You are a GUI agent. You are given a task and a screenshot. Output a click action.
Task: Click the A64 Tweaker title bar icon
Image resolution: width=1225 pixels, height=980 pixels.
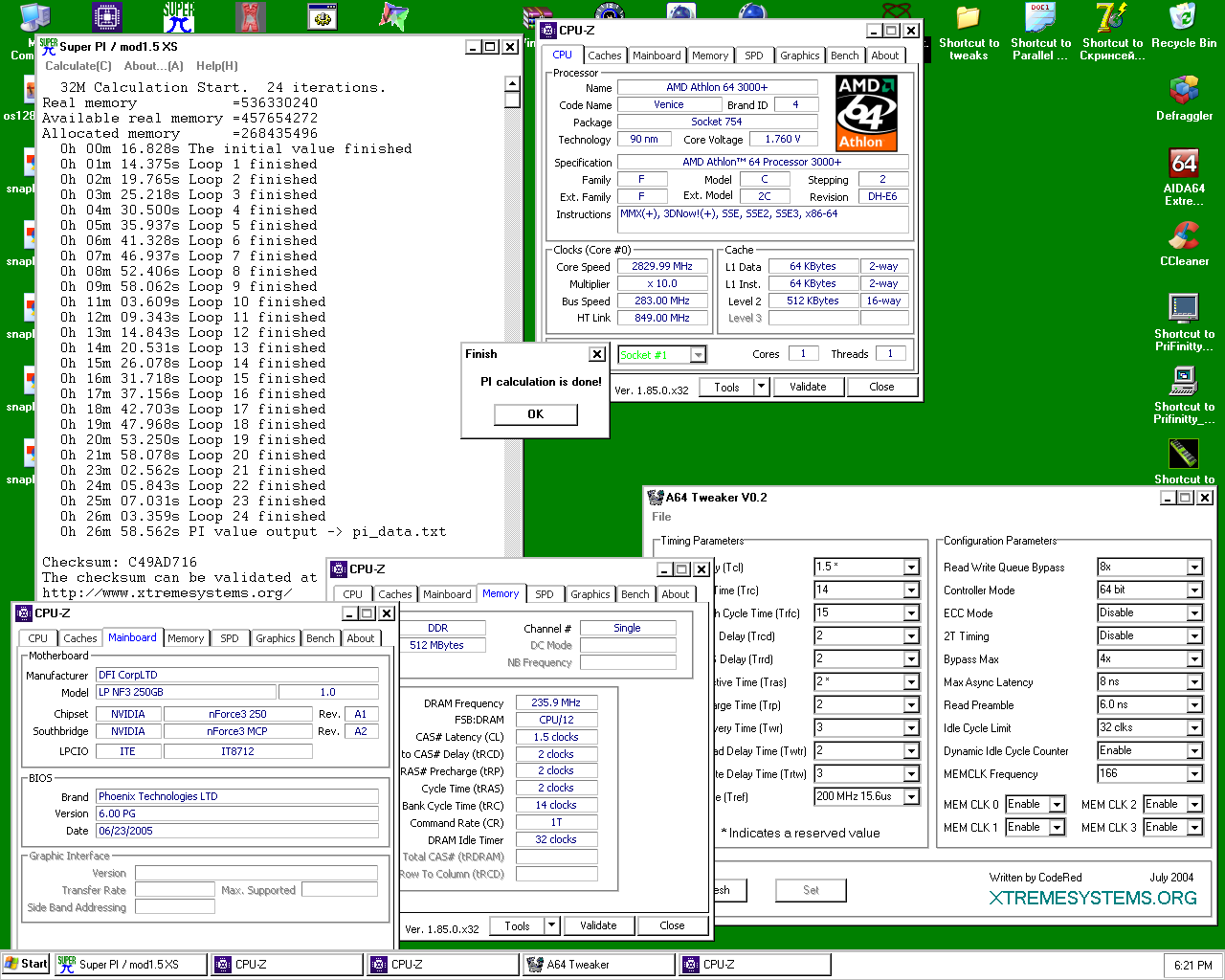(656, 497)
